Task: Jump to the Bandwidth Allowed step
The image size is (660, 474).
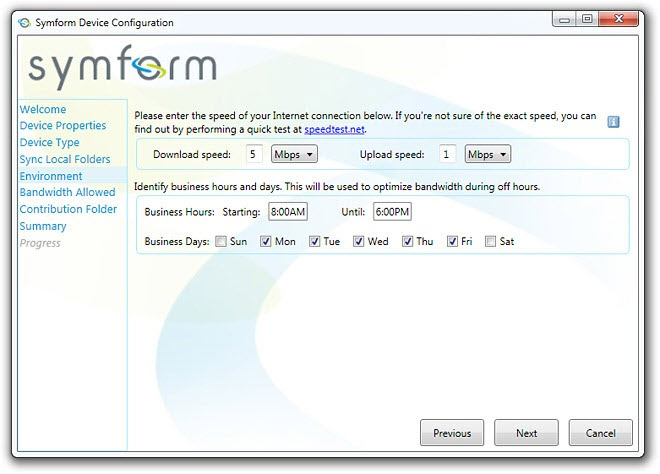Action: pyautogui.click(x=67, y=192)
